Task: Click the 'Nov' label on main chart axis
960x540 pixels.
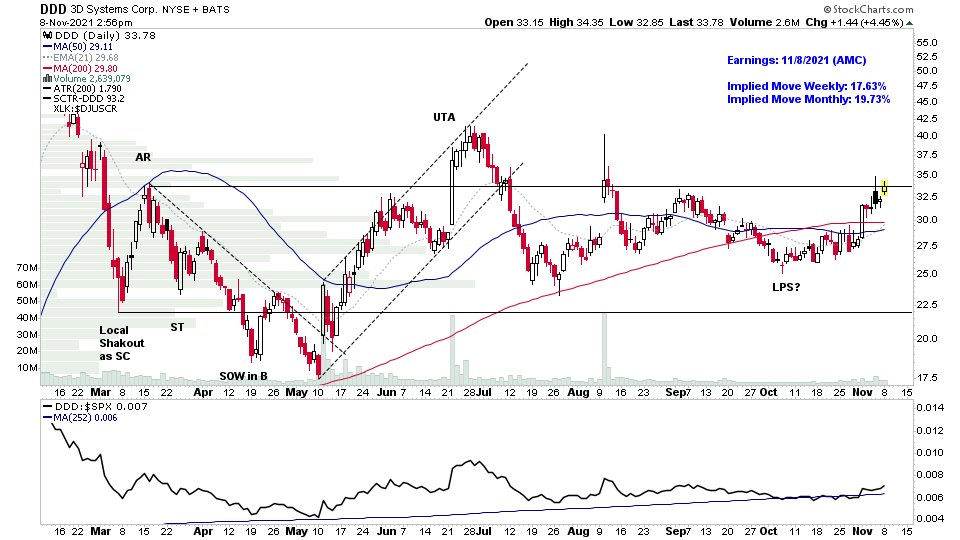Action: click(862, 392)
